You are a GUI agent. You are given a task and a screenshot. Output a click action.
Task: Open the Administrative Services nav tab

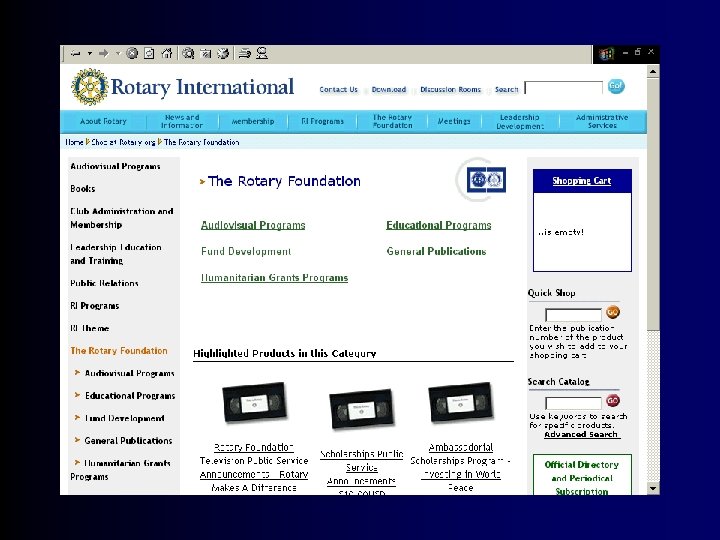point(602,121)
